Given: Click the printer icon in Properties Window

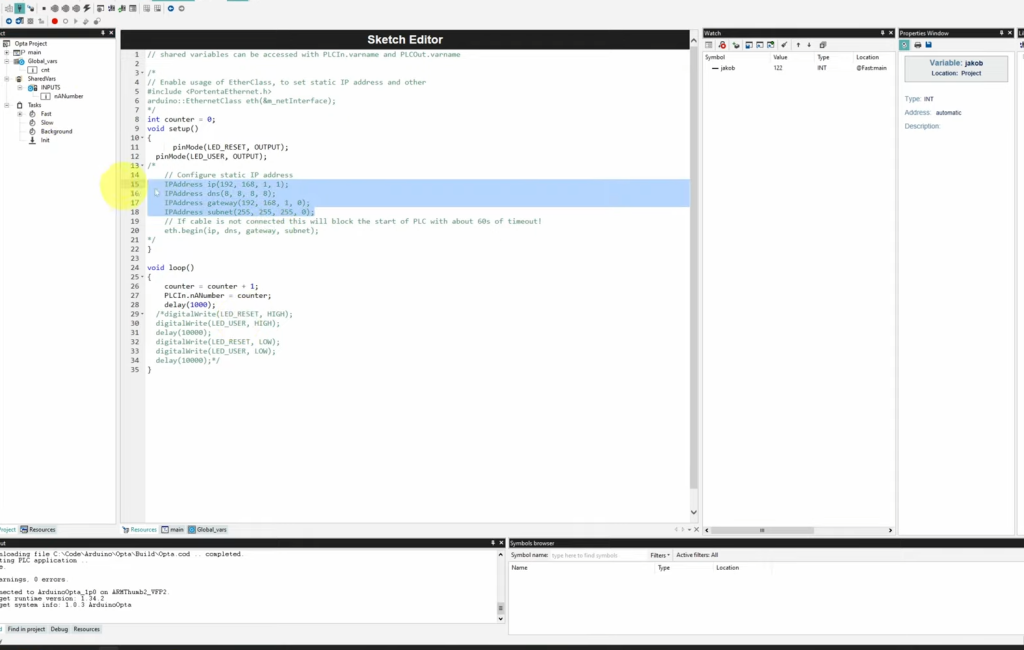Looking at the screenshot, I should [918, 45].
